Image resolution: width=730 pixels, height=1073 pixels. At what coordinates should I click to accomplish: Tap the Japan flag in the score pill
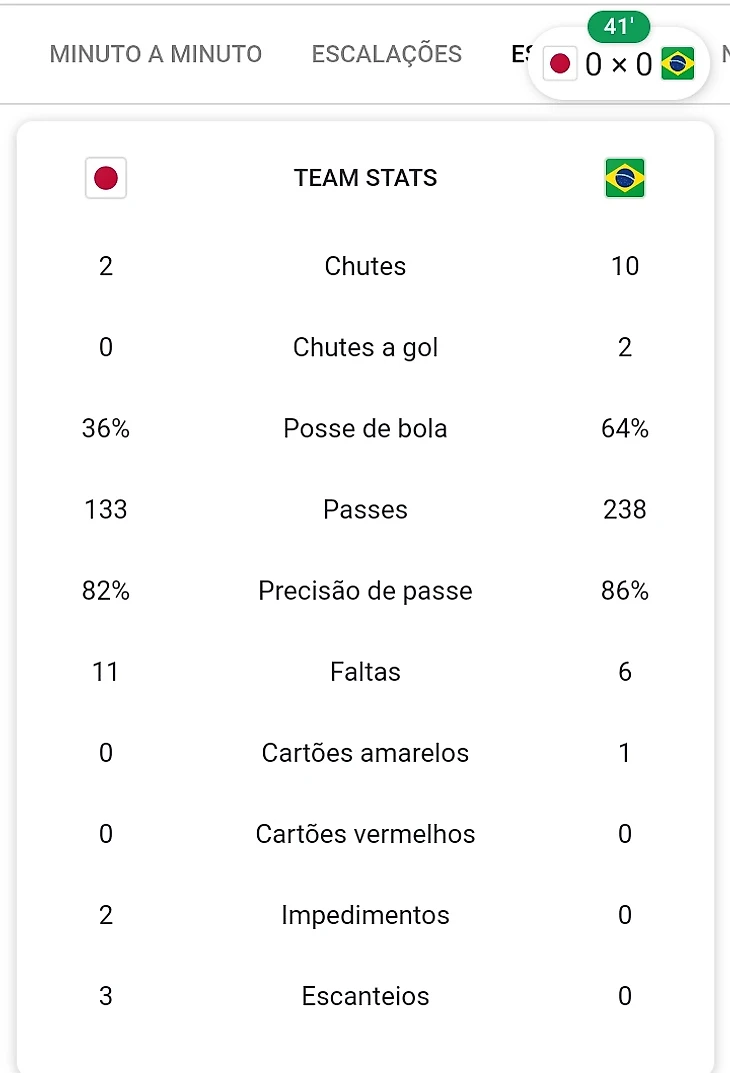pyautogui.click(x=560, y=65)
